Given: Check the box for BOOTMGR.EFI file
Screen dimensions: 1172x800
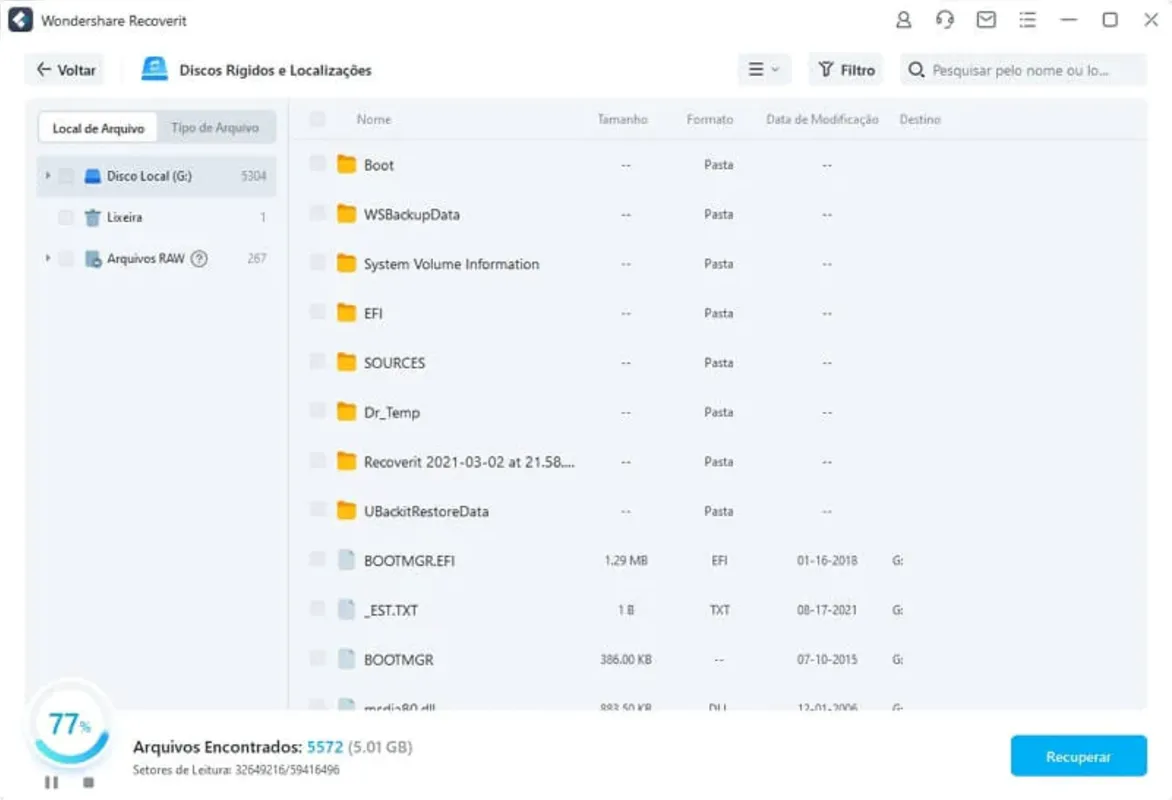Looking at the screenshot, I should tap(317, 559).
